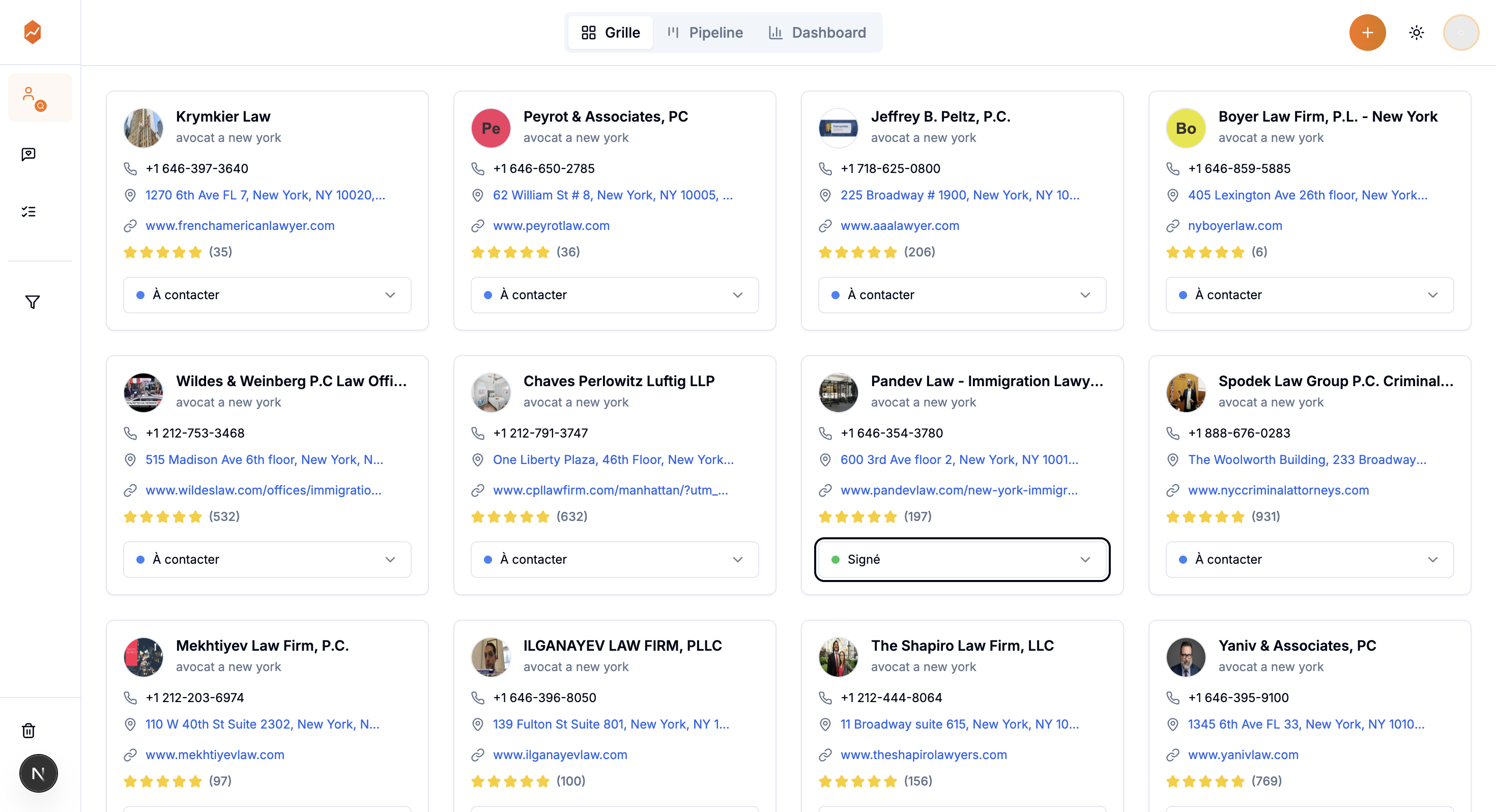Open 1270 6th Ave address link
1496x812 pixels.
pos(265,195)
